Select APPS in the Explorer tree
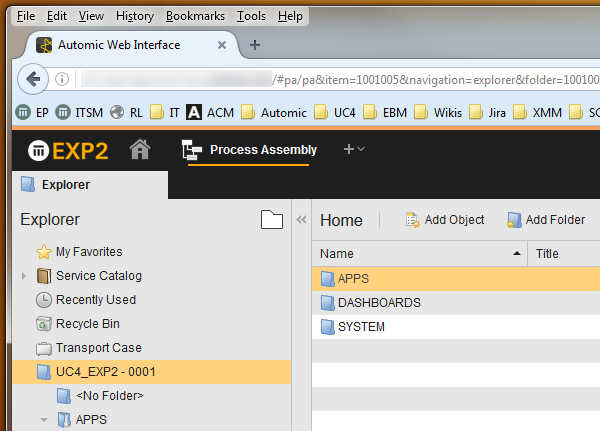Viewport: 600px width, 431px height. [82, 420]
